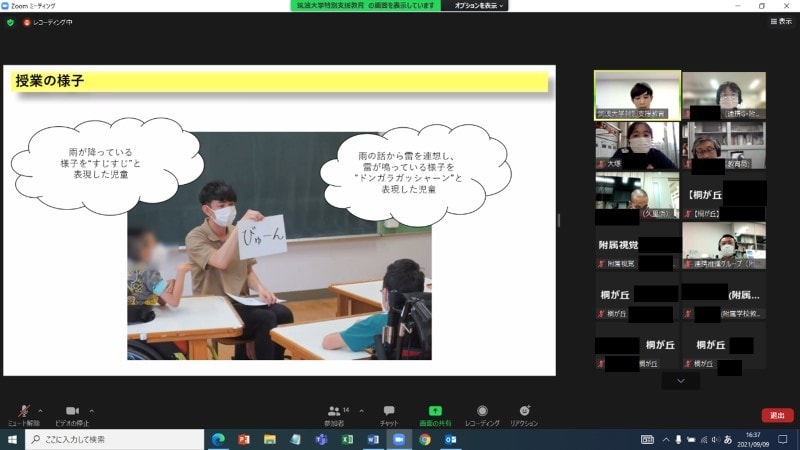Screen dimensions: 800x450
Task: Expand the view options dropdown at top
Action: coord(479,6)
